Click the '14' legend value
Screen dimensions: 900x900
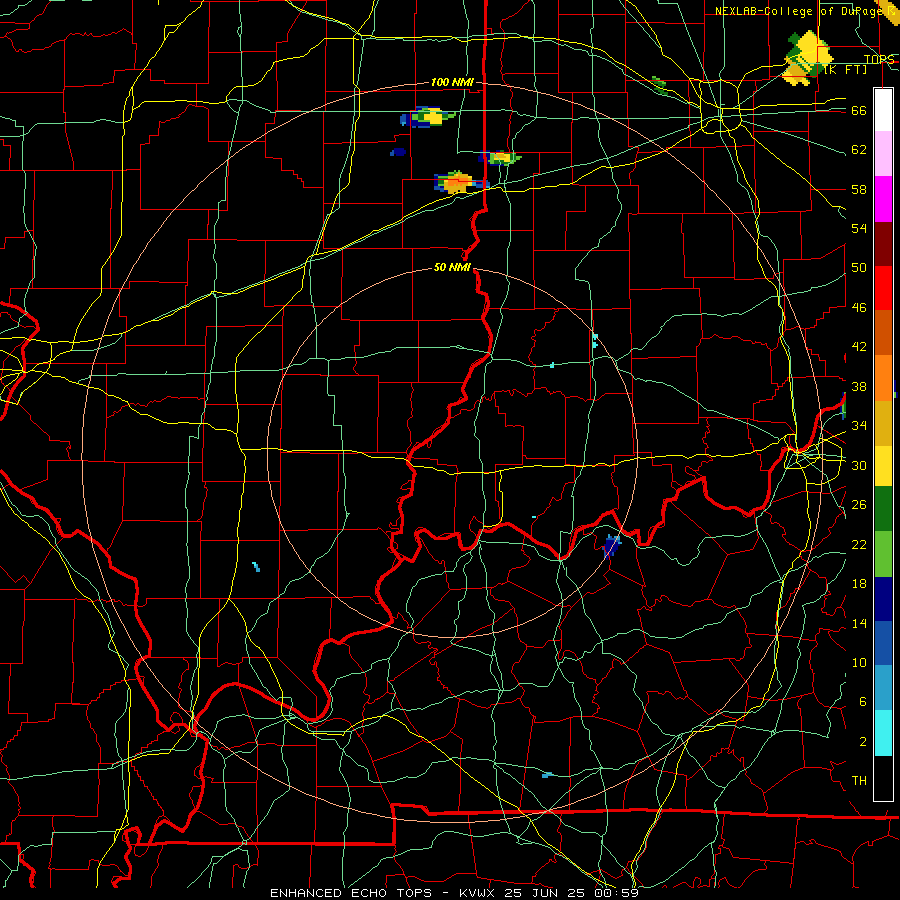[859, 623]
